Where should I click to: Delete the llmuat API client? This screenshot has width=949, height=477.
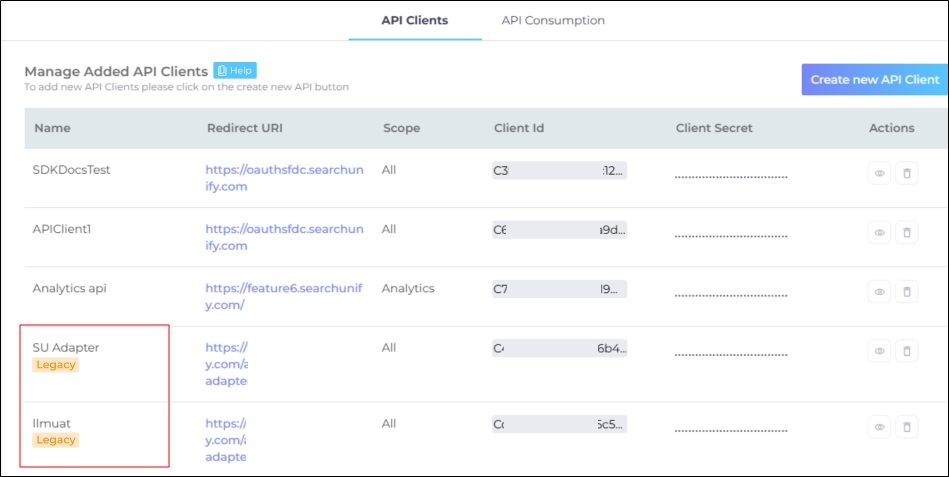(906, 427)
